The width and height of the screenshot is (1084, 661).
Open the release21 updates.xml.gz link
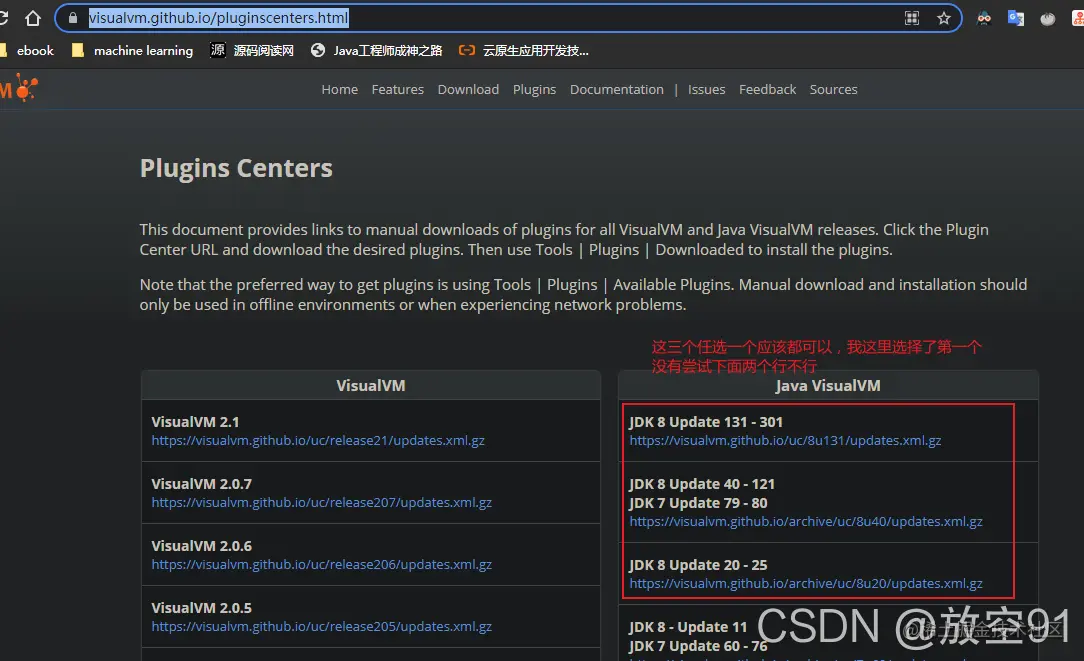318,440
